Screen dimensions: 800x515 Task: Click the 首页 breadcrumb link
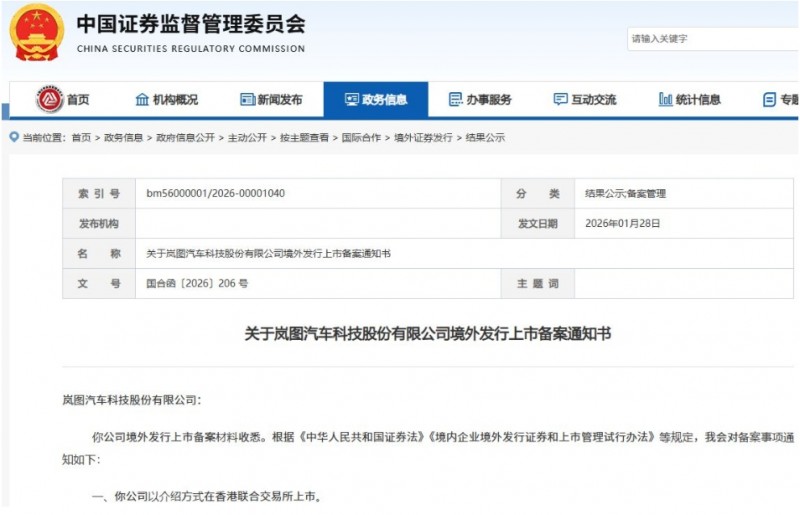[x=81, y=137]
